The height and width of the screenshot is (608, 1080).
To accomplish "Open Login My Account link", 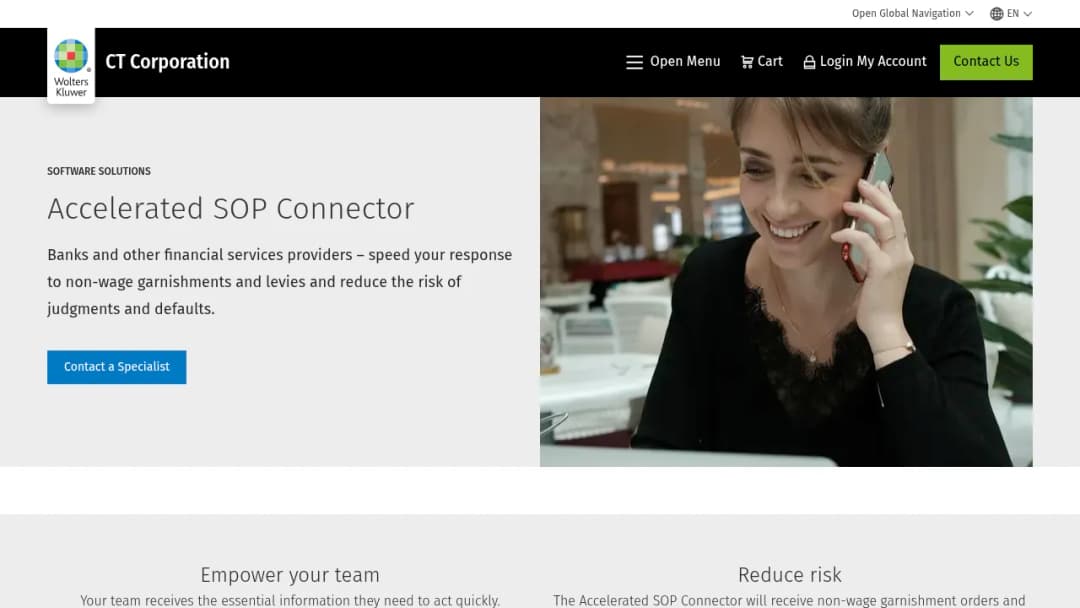I will [873, 61].
